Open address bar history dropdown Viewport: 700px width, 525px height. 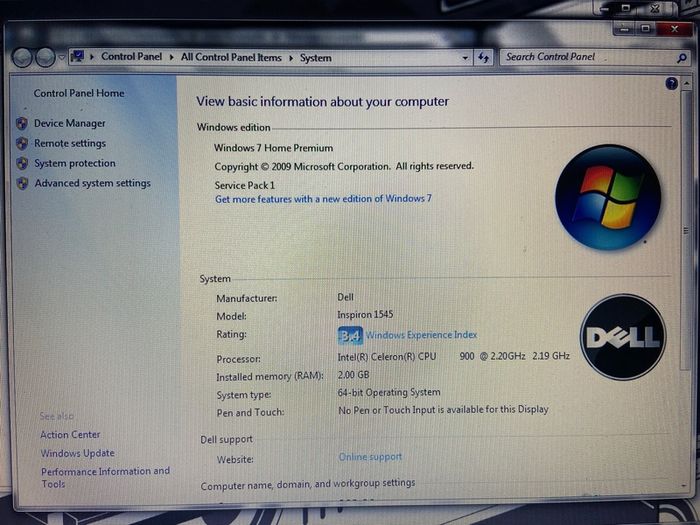coord(465,58)
